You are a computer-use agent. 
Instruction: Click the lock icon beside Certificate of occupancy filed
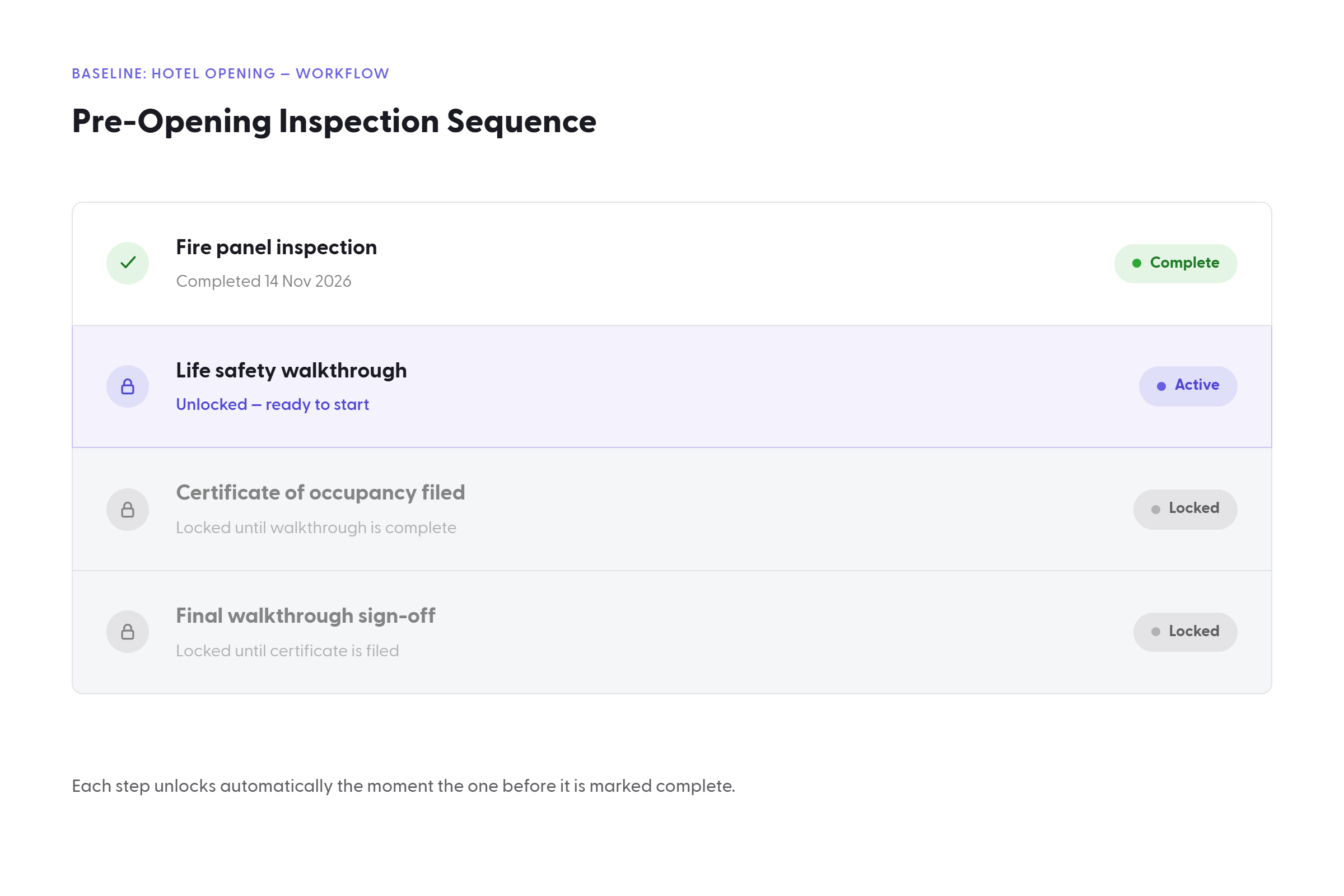point(128,509)
